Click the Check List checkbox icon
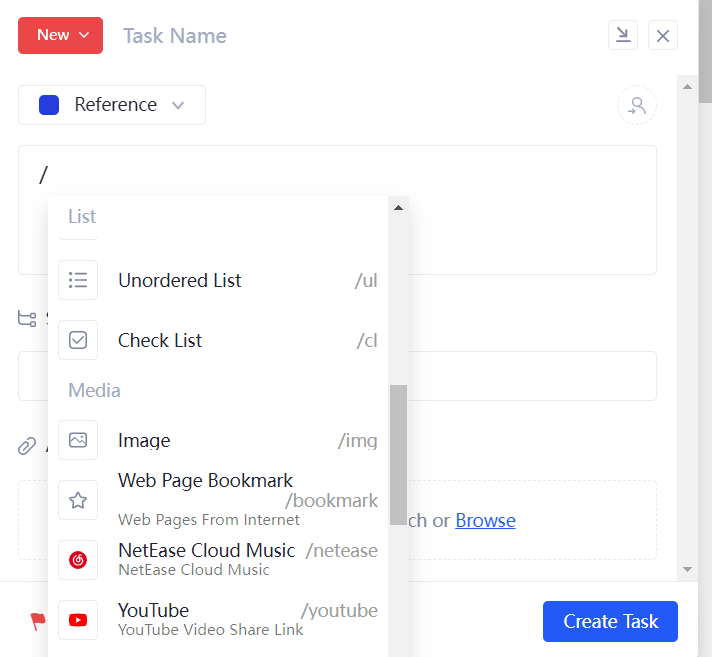The height and width of the screenshot is (657, 712). pos(78,340)
